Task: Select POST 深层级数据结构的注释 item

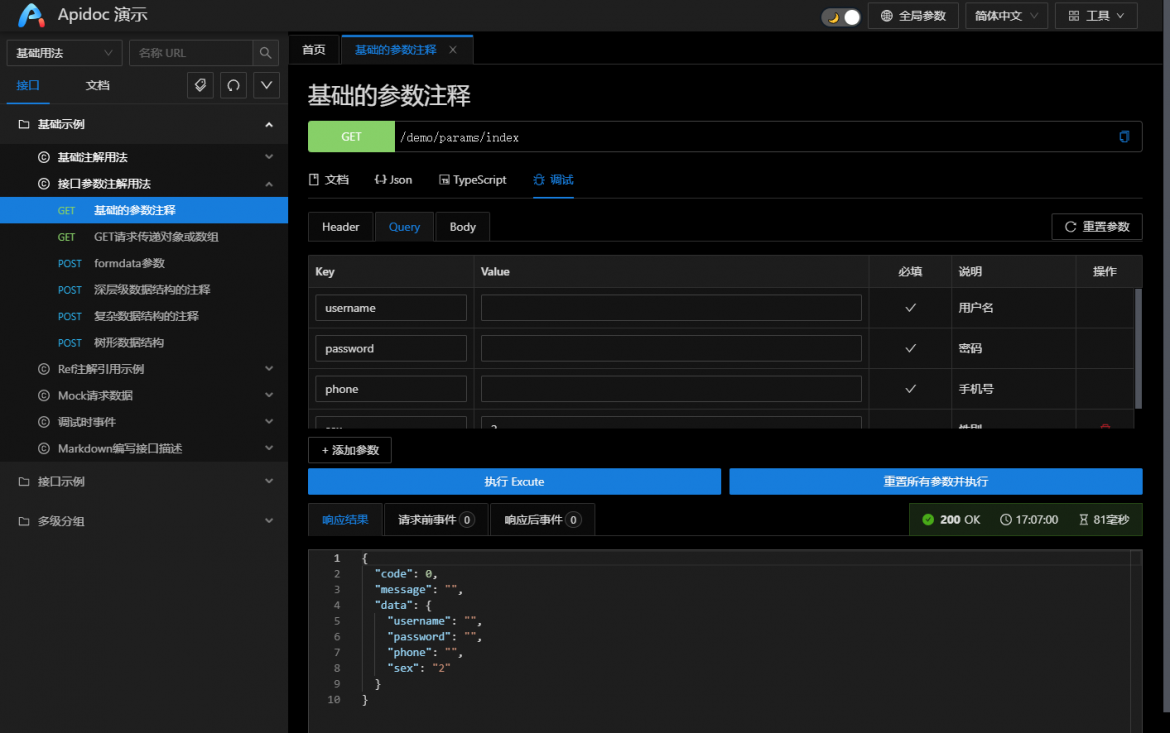Action: 144,290
